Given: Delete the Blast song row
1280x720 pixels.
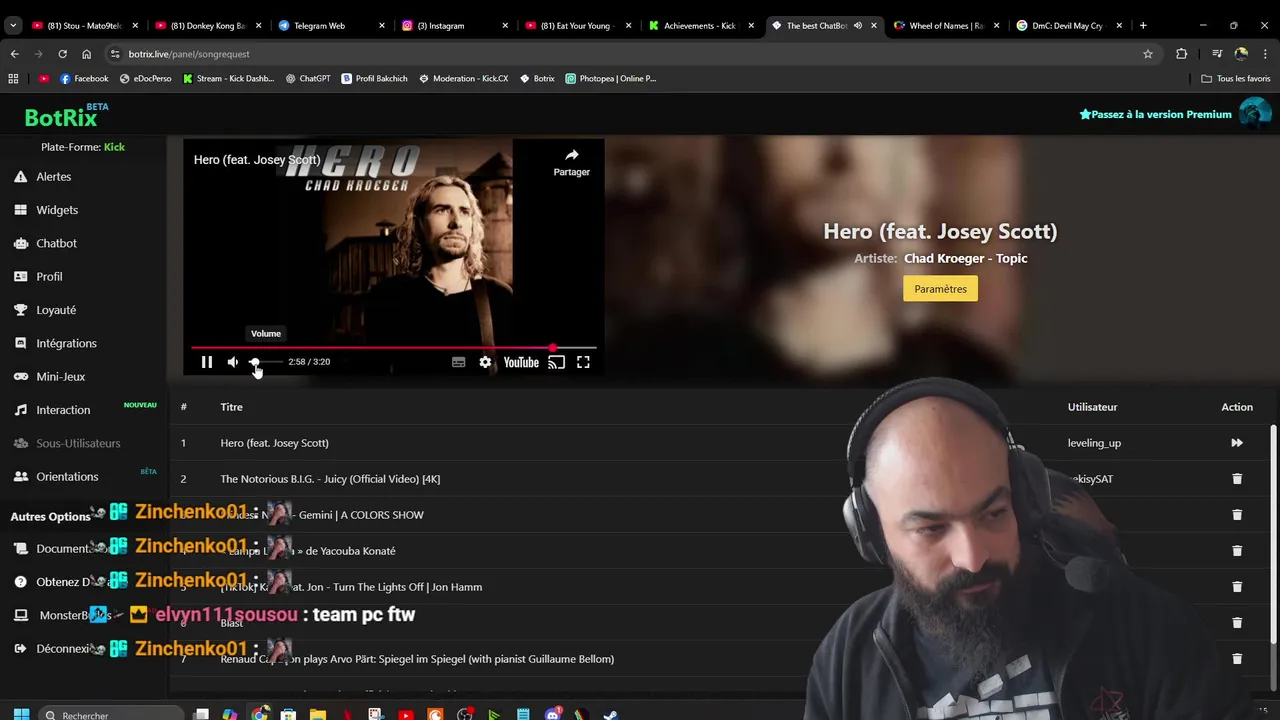Looking at the screenshot, I should pos(1237,623).
